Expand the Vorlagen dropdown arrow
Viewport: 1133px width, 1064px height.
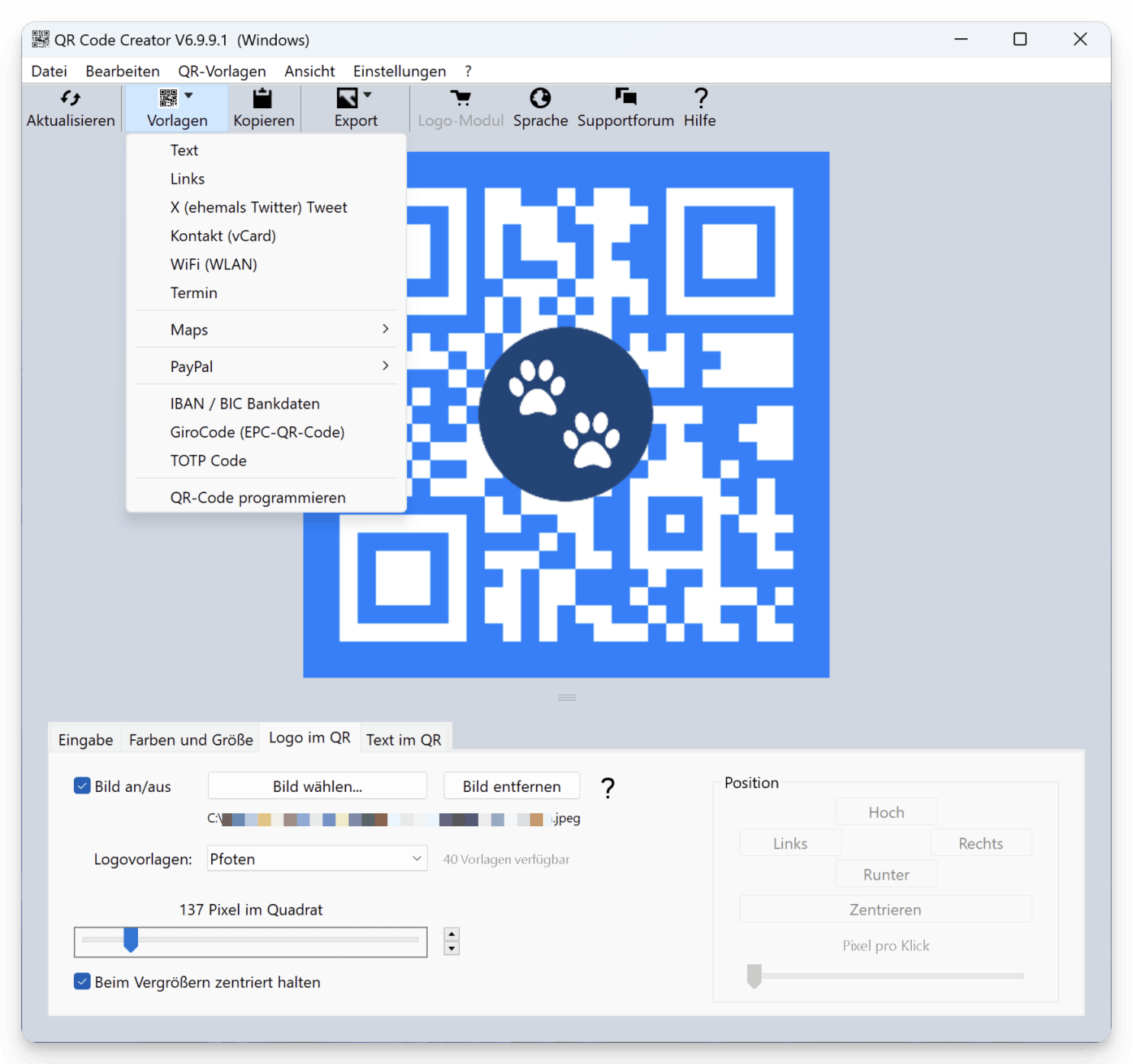pyautogui.click(x=188, y=95)
